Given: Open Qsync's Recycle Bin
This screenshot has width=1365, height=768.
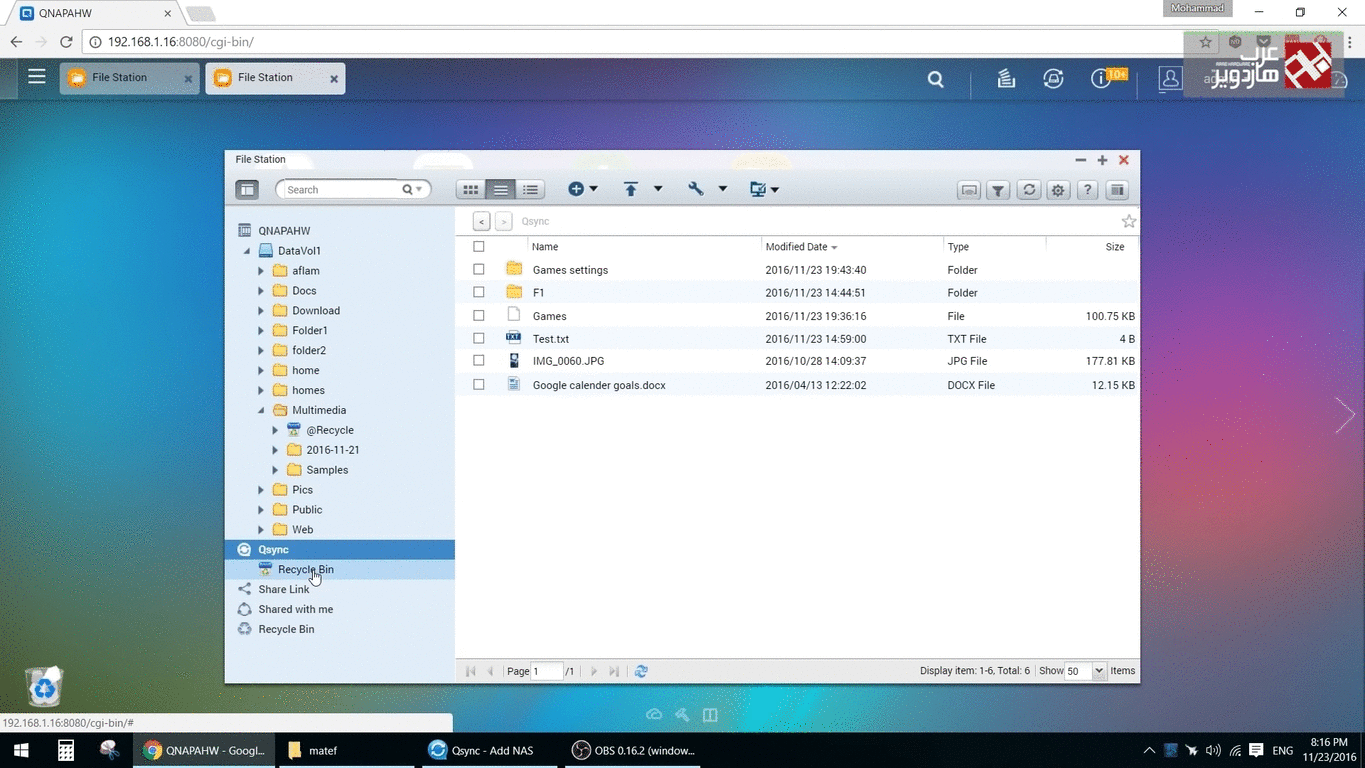Looking at the screenshot, I should [x=340, y=569].
